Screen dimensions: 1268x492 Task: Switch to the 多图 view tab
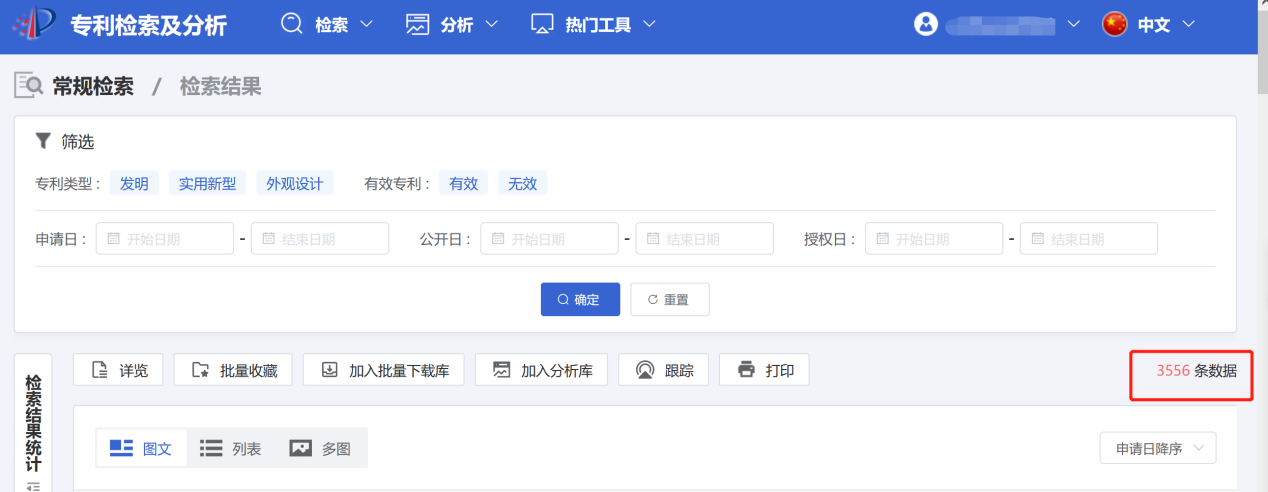tap(321, 449)
